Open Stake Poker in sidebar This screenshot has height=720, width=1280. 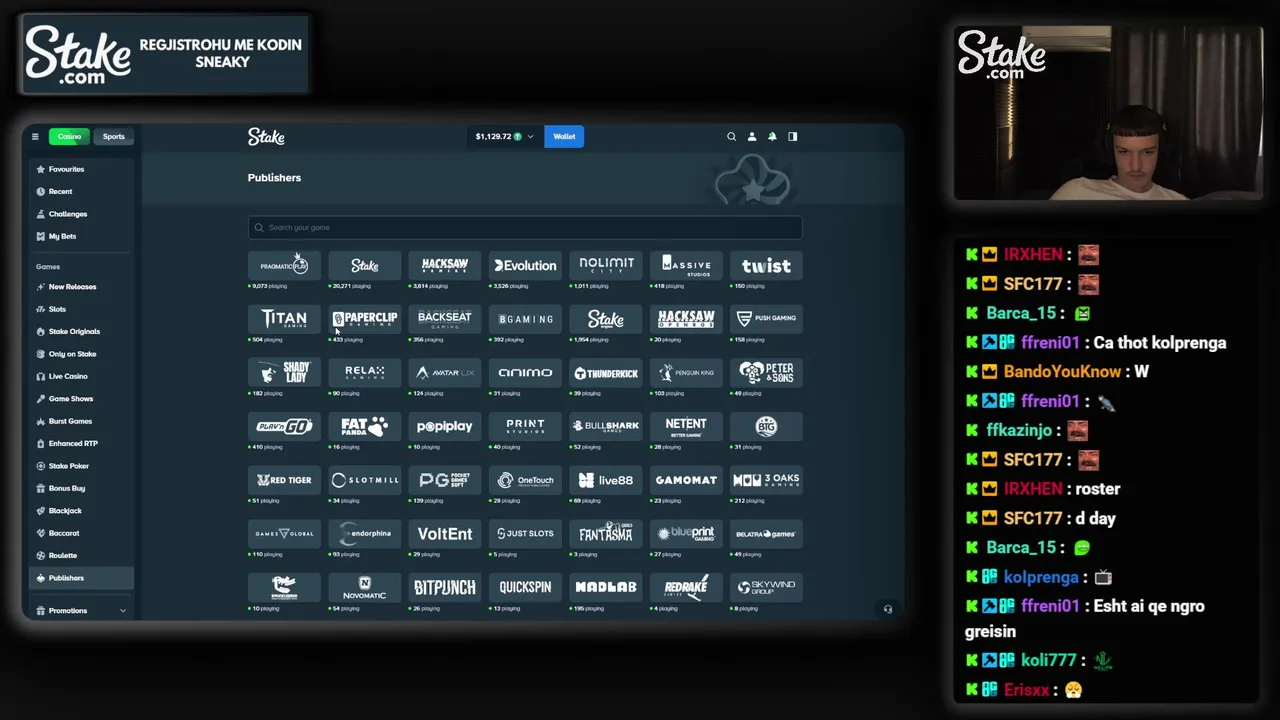tap(81, 466)
